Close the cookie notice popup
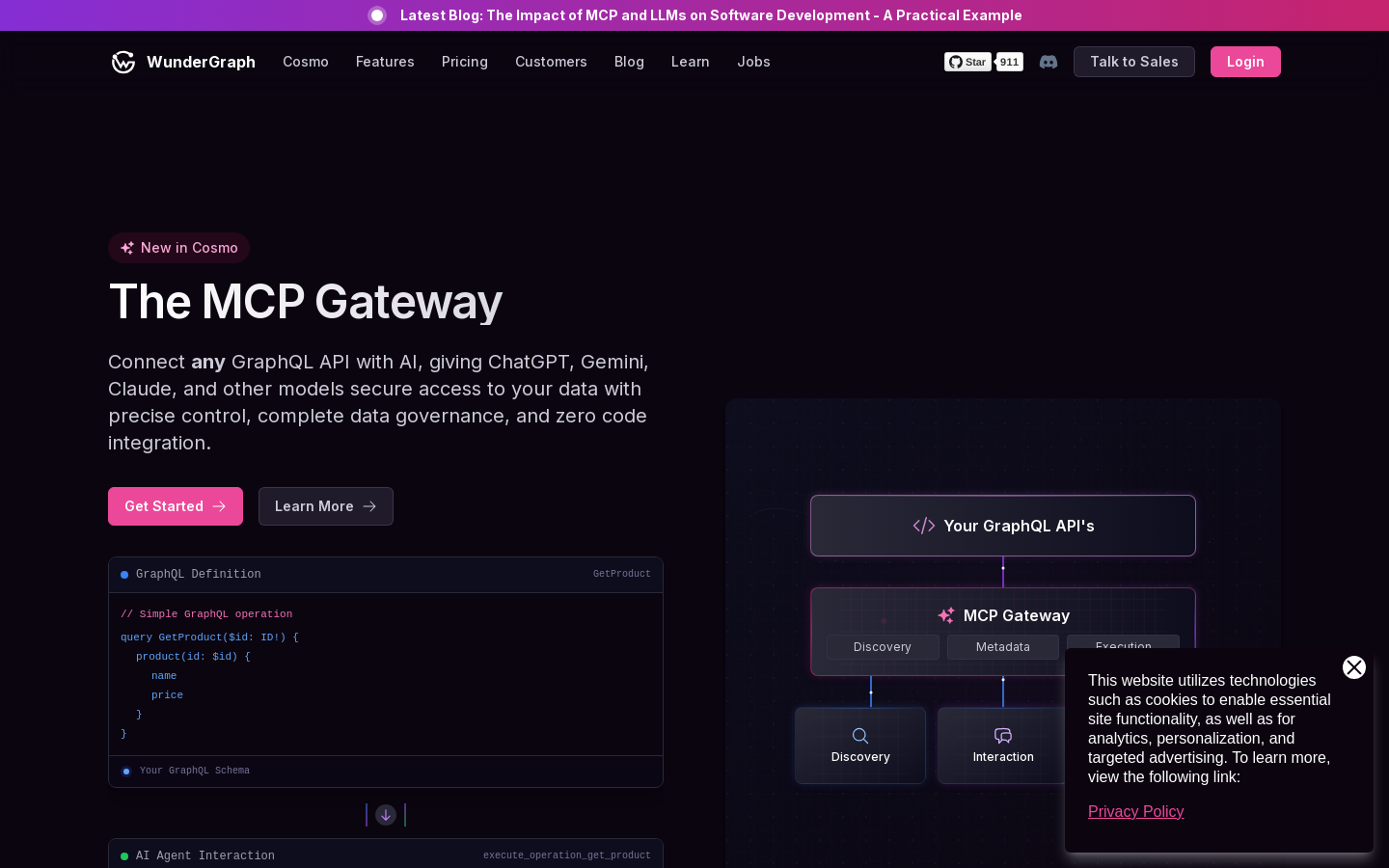 1354,667
